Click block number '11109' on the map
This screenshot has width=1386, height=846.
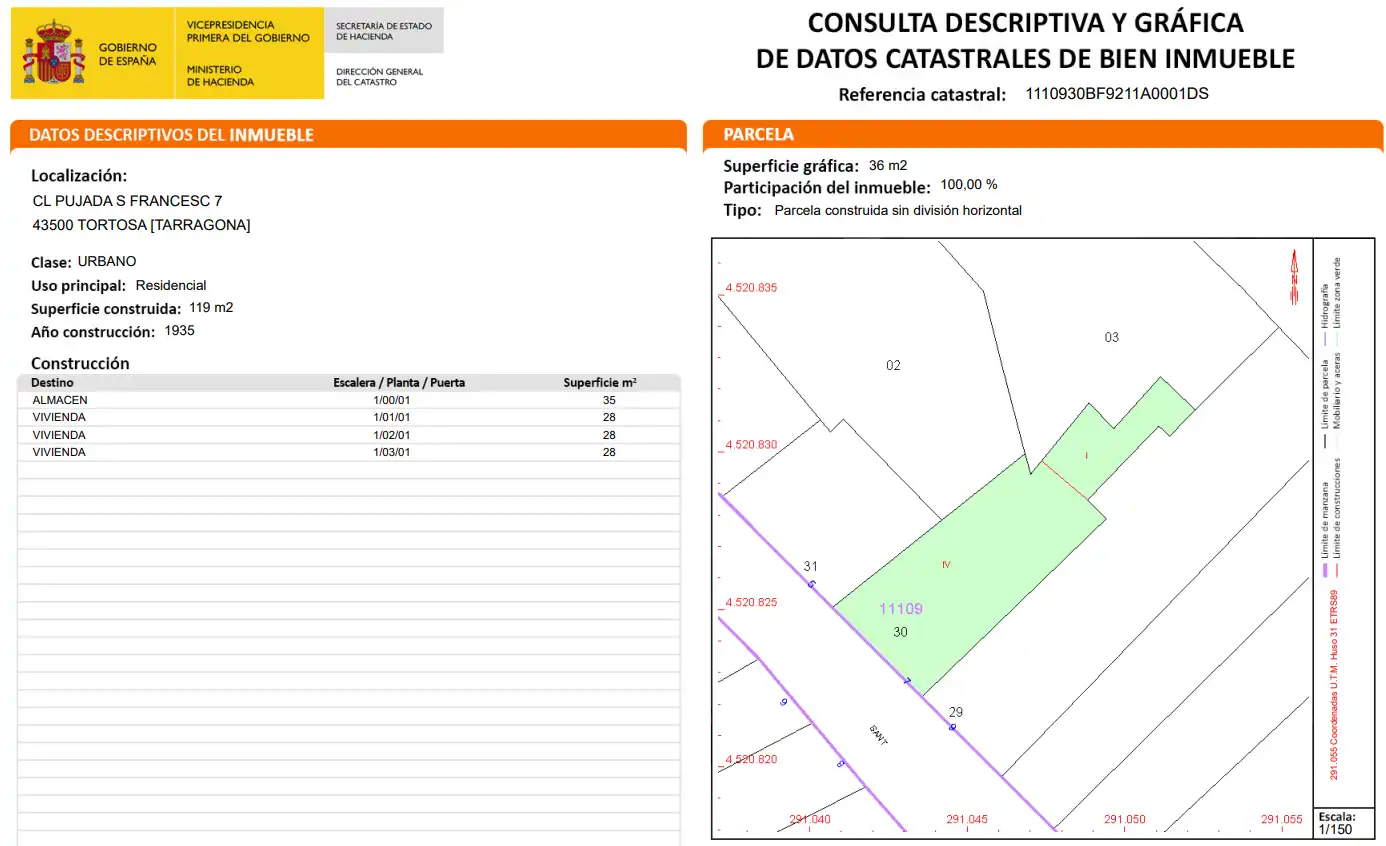coord(901,608)
